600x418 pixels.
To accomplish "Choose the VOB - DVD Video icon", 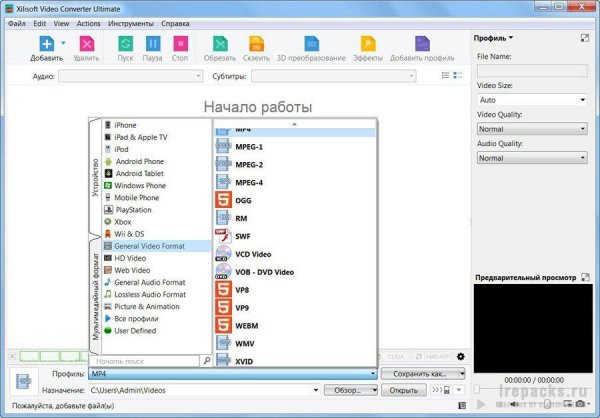I will click(x=223, y=272).
